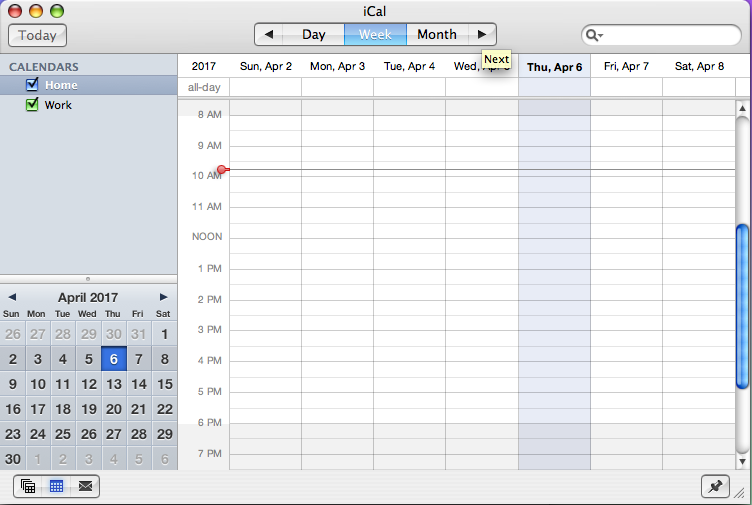Click the Sun, Apr 2 column header
Viewport: 752px width, 505px height.
pyautogui.click(x=266, y=66)
